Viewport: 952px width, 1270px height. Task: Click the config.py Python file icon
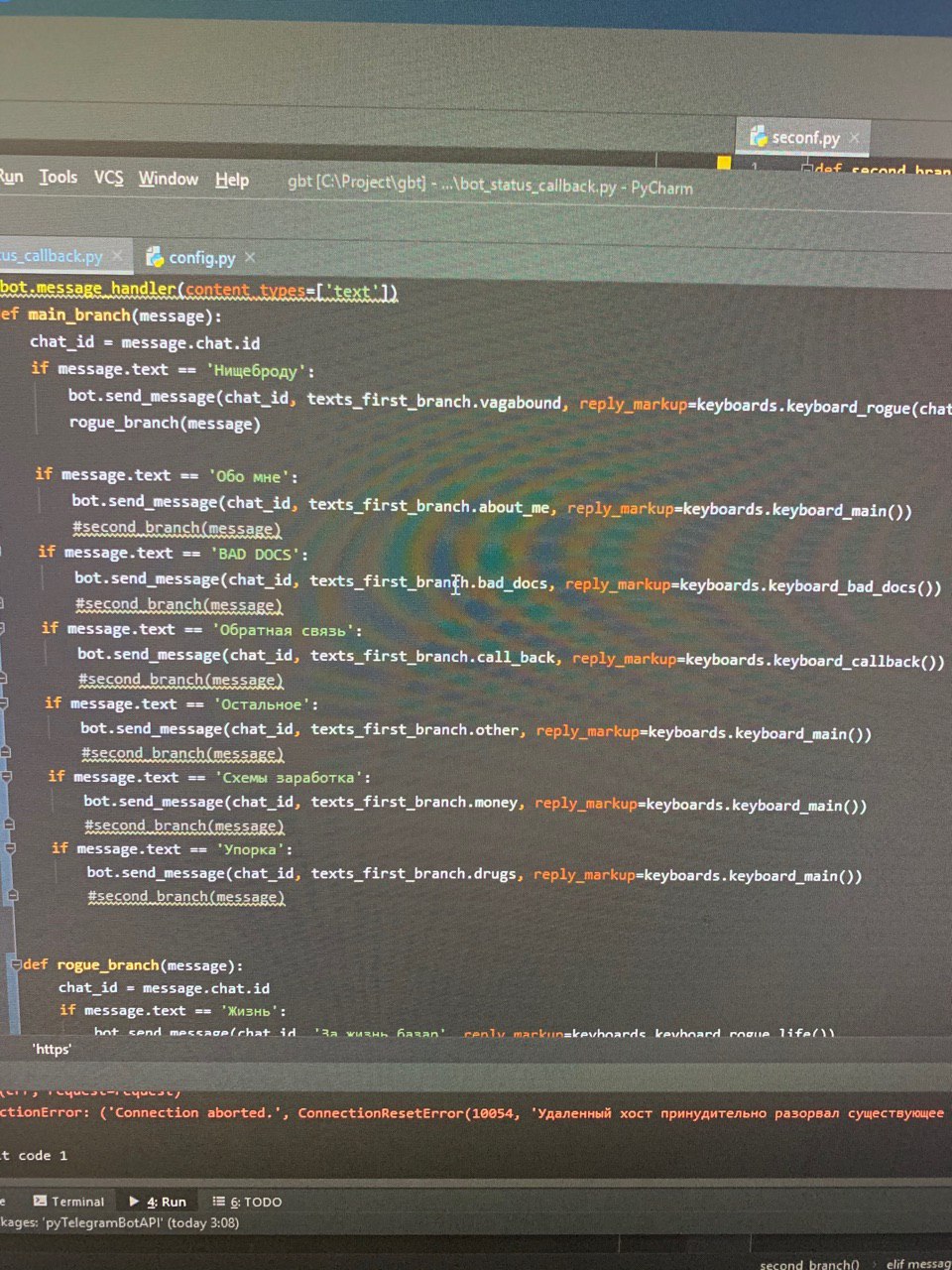pyautogui.click(x=155, y=257)
